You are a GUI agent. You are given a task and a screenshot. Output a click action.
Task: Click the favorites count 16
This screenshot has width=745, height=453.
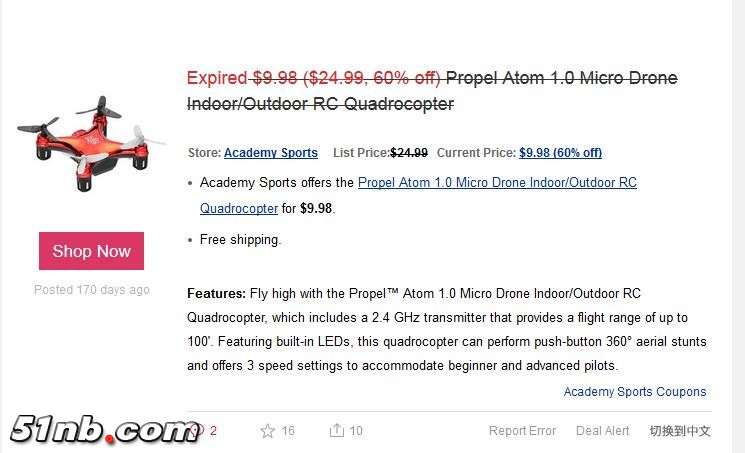[288, 431]
